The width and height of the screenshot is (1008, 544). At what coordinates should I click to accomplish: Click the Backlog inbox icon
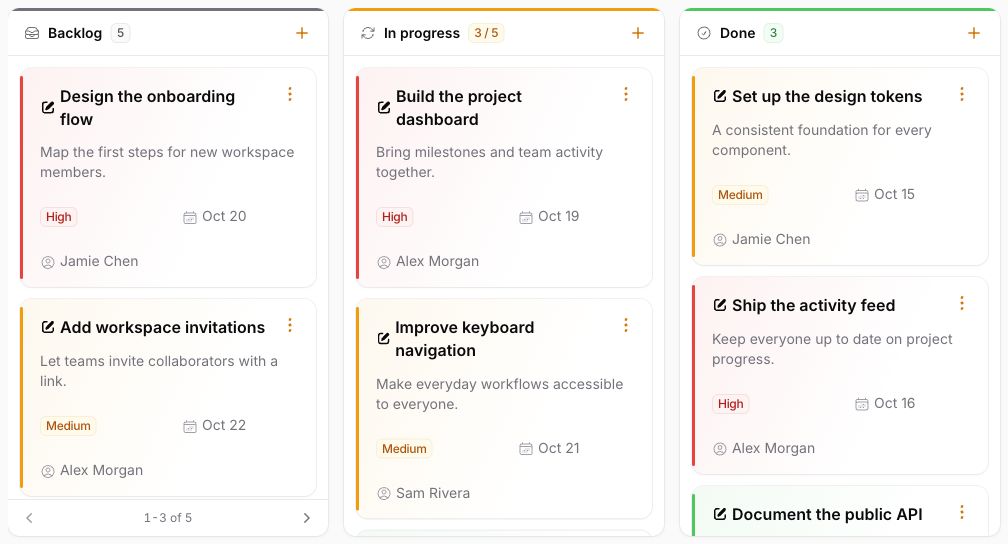(32, 33)
